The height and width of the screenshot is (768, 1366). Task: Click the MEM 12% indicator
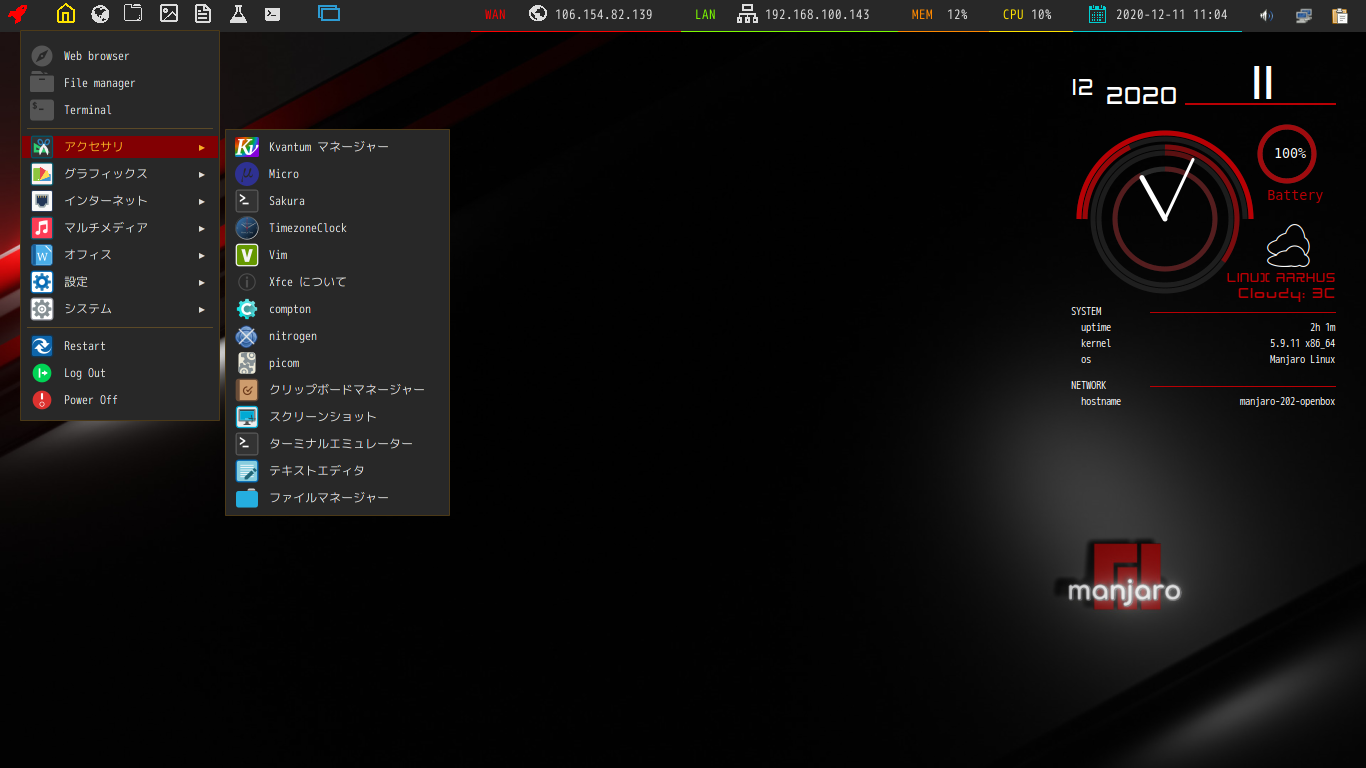940,15
